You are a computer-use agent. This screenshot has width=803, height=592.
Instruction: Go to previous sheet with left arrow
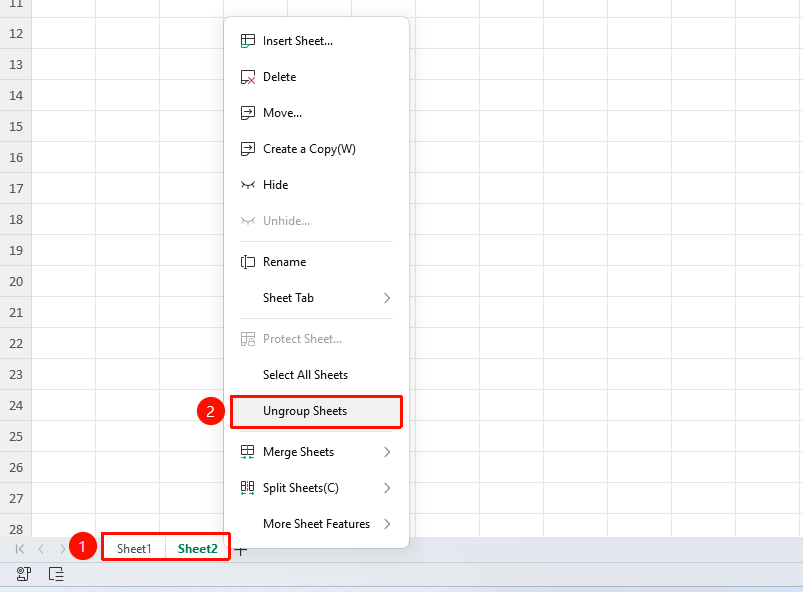(x=41, y=549)
